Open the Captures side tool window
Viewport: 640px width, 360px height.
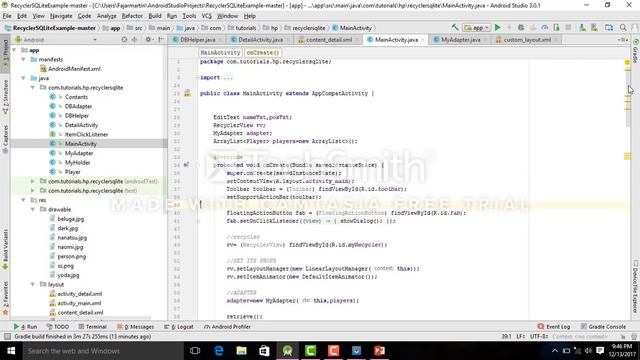pyautogui.click(x=5, y=139)
